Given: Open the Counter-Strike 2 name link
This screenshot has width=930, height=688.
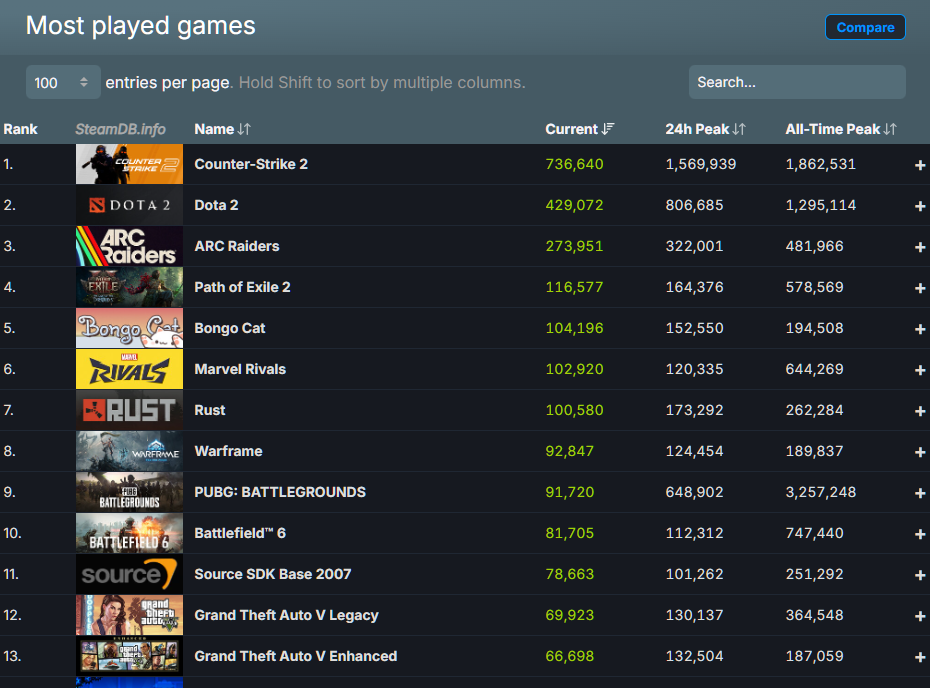Looking at the screenshot, I should point(251,164).
